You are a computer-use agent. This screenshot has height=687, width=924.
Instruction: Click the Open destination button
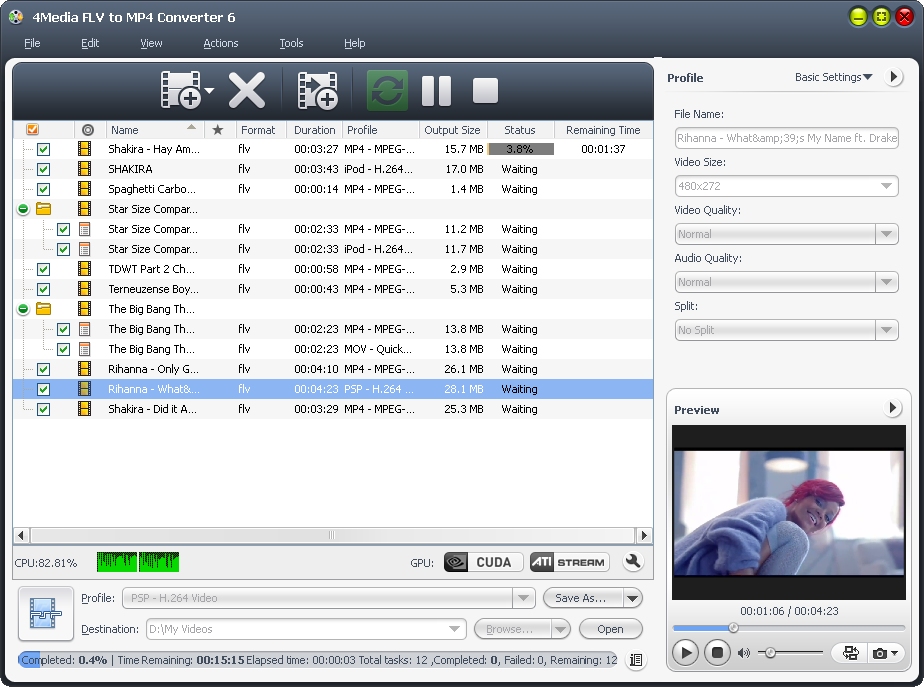click(x=610, y=629)
